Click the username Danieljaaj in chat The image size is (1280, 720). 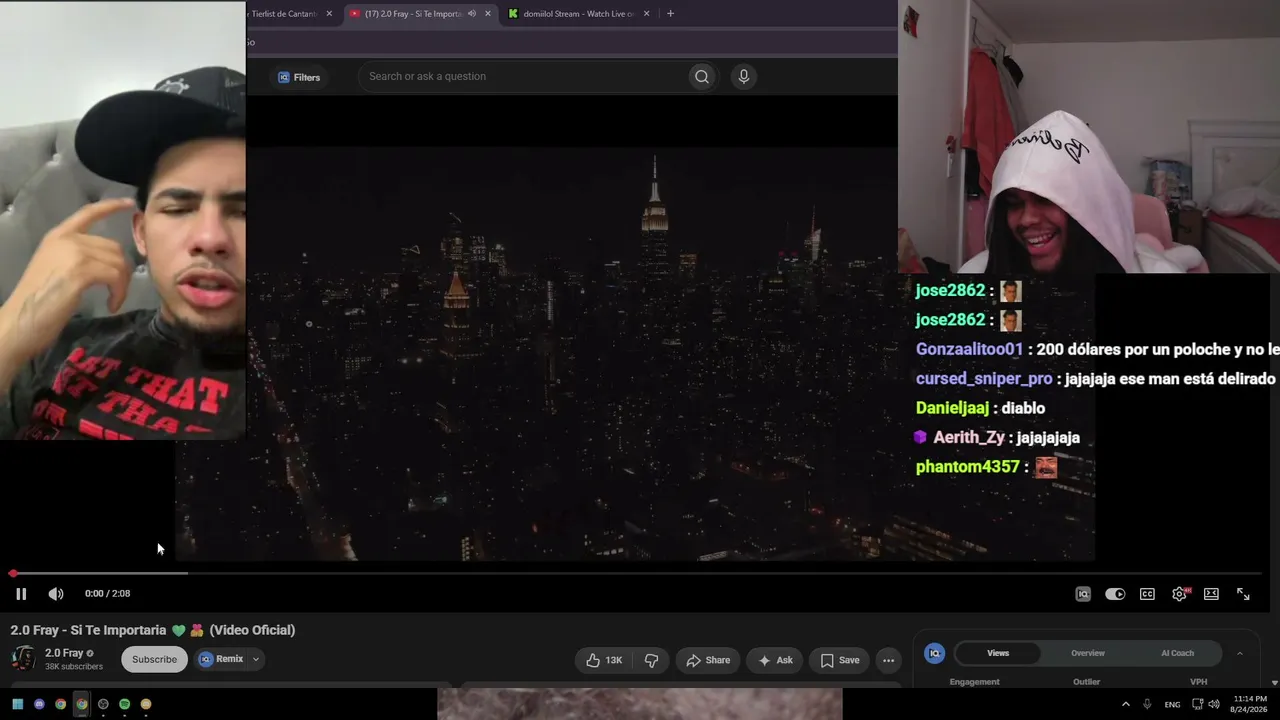(952, 408)
